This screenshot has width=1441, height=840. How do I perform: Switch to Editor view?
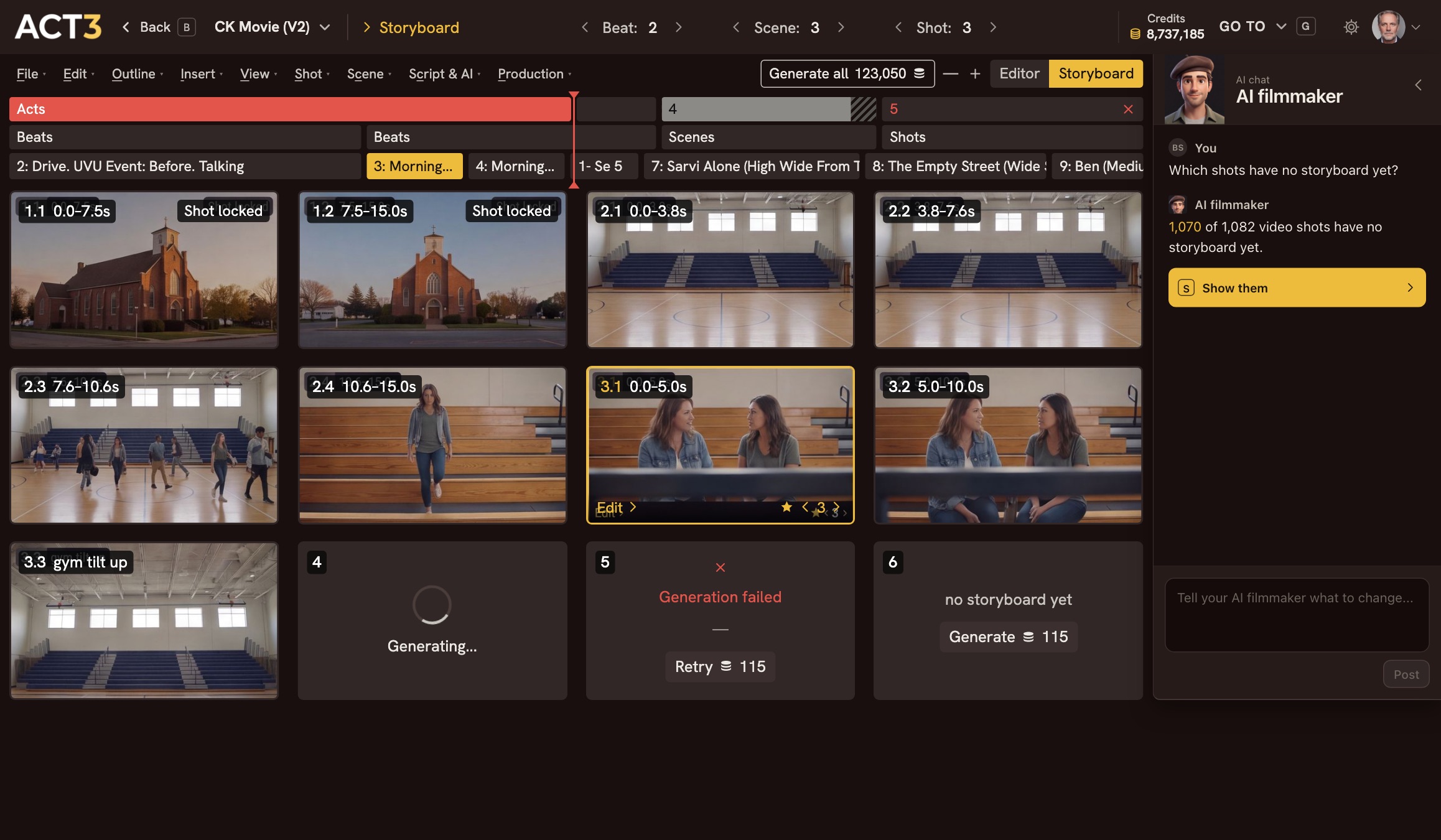(1019, 73)
